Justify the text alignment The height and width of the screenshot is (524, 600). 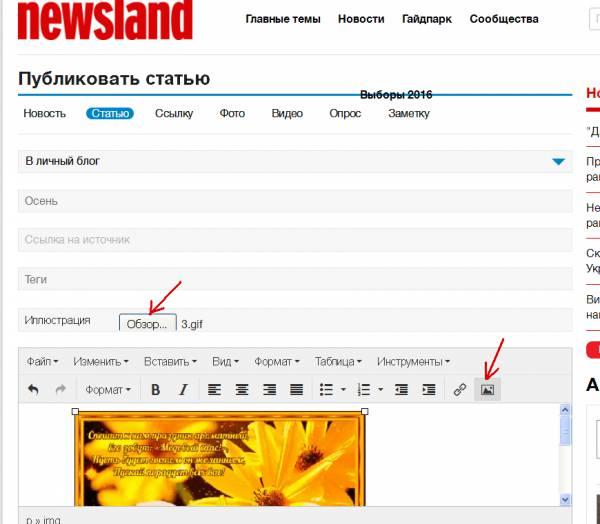pyautogui.click(x=296, y=390)
